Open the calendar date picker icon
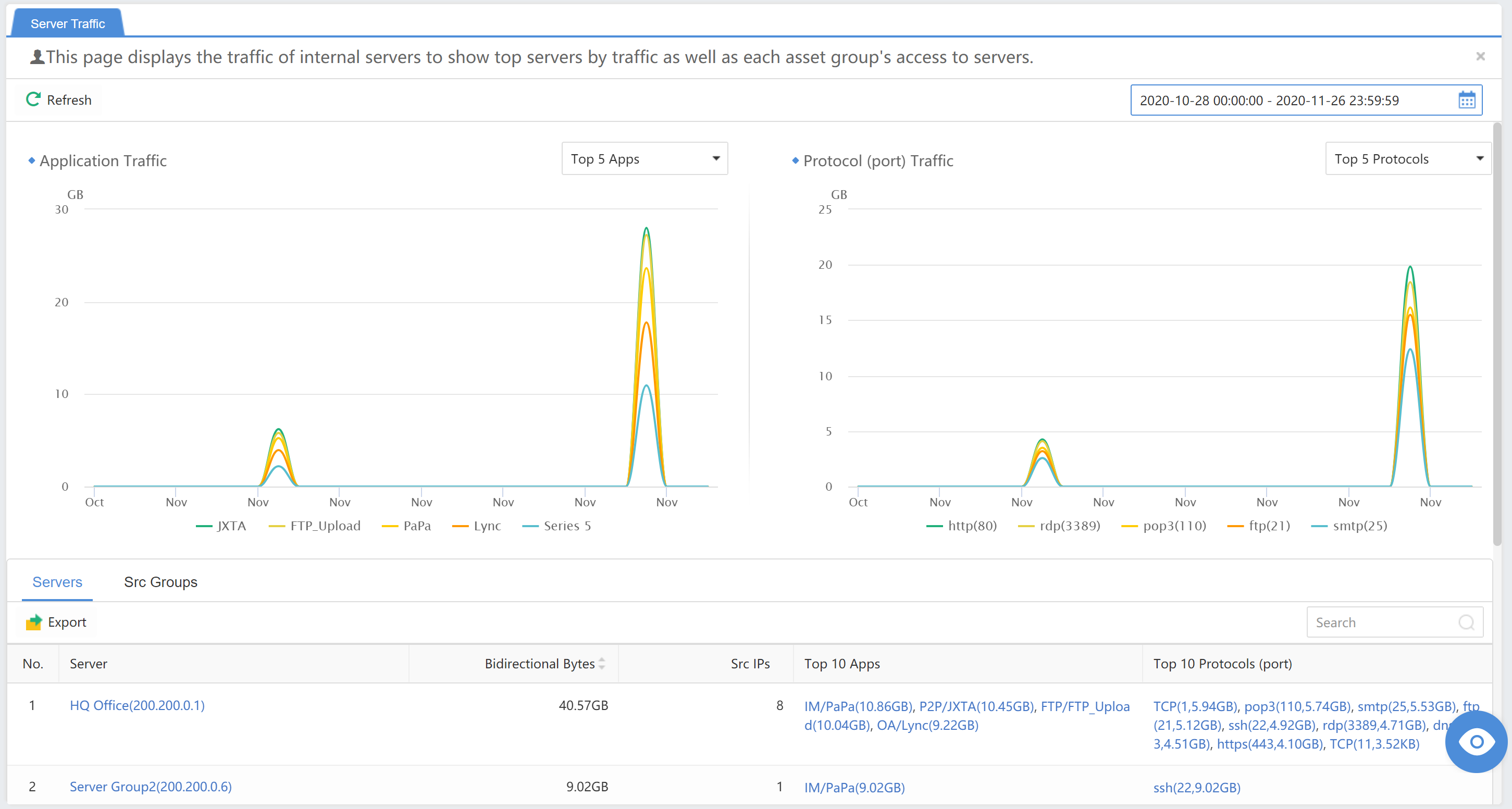Viewport: 1512px width, 809px height. [x=1466, y=101]
